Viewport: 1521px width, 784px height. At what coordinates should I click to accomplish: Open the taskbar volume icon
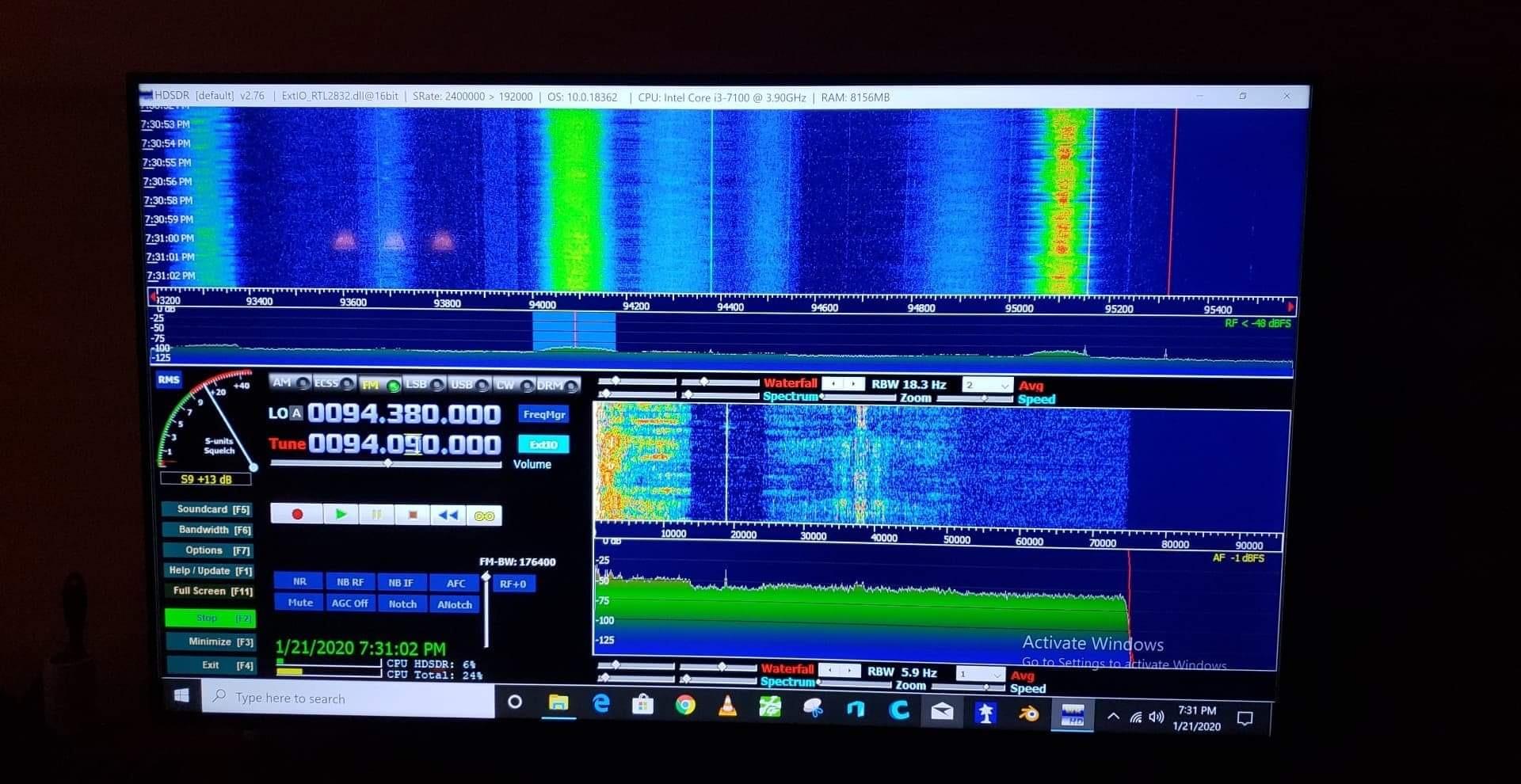(1157, 717)
